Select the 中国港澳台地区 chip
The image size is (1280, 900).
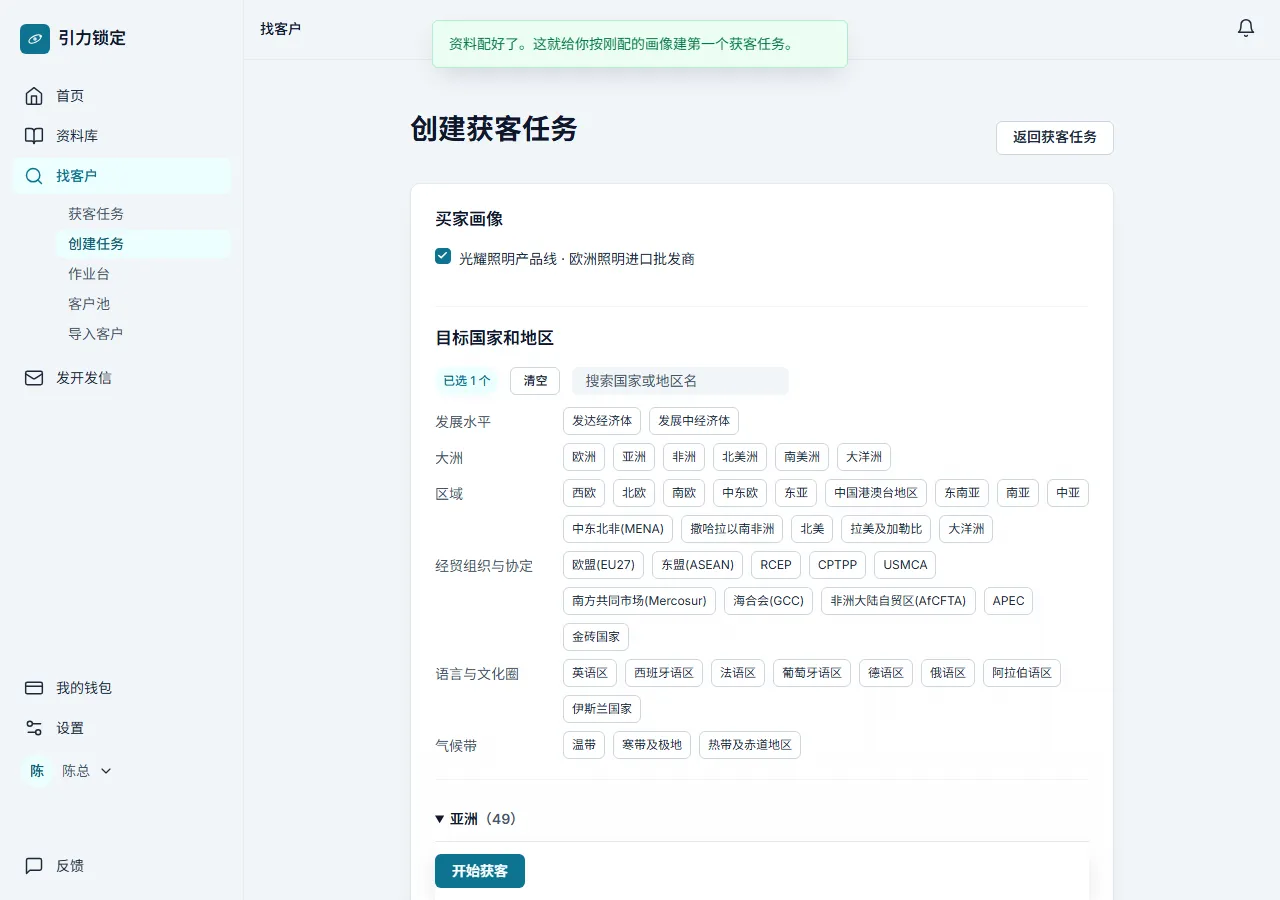(x=876, y=493)
